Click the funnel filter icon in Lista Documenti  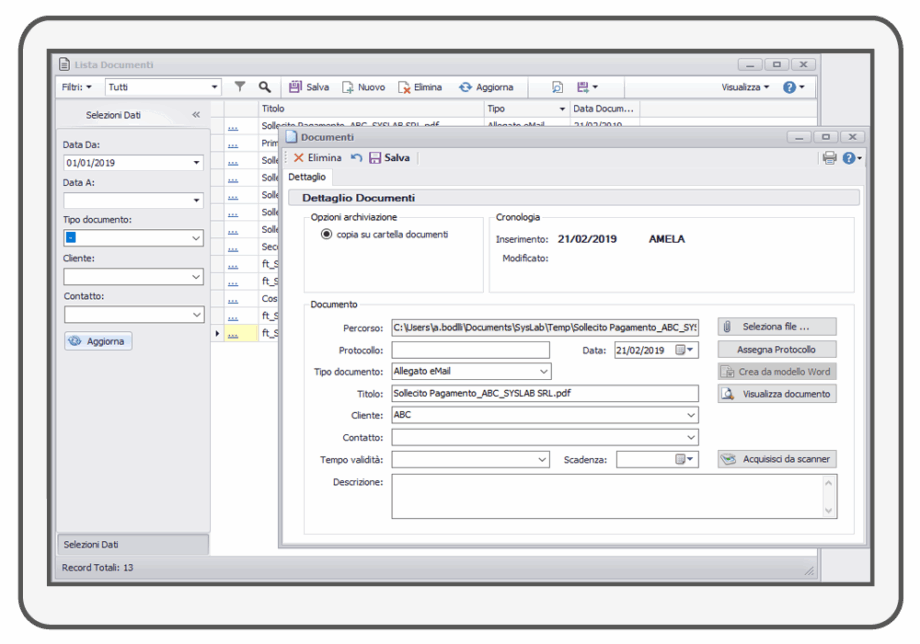pos(239,87)
